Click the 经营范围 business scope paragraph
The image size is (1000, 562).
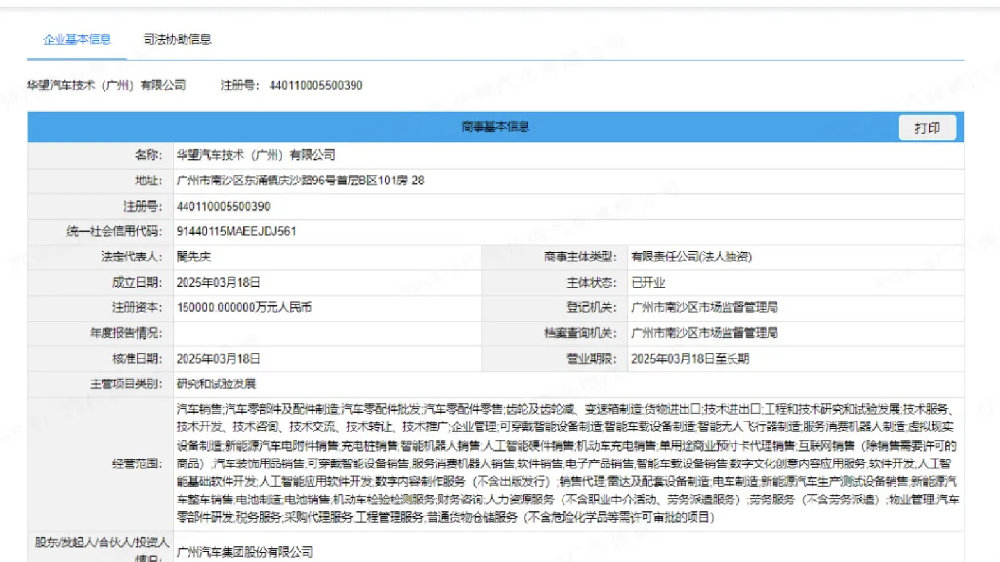568,463
